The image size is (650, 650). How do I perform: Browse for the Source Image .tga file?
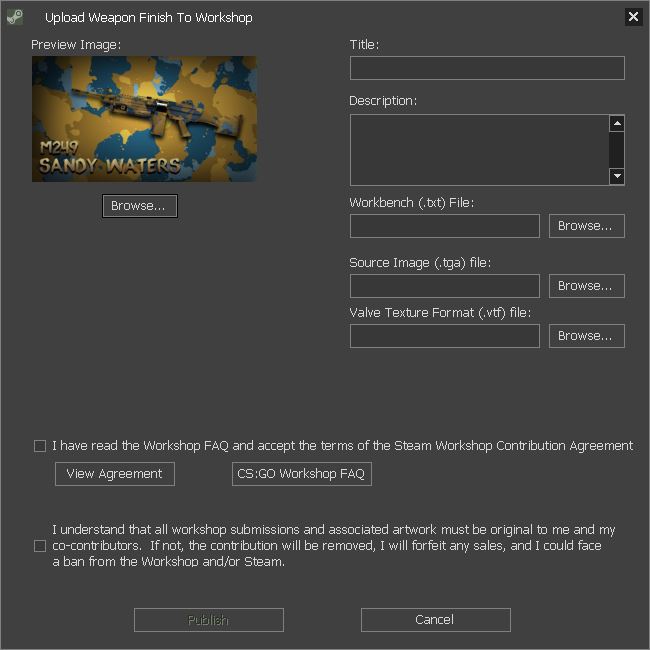point(587,286)
